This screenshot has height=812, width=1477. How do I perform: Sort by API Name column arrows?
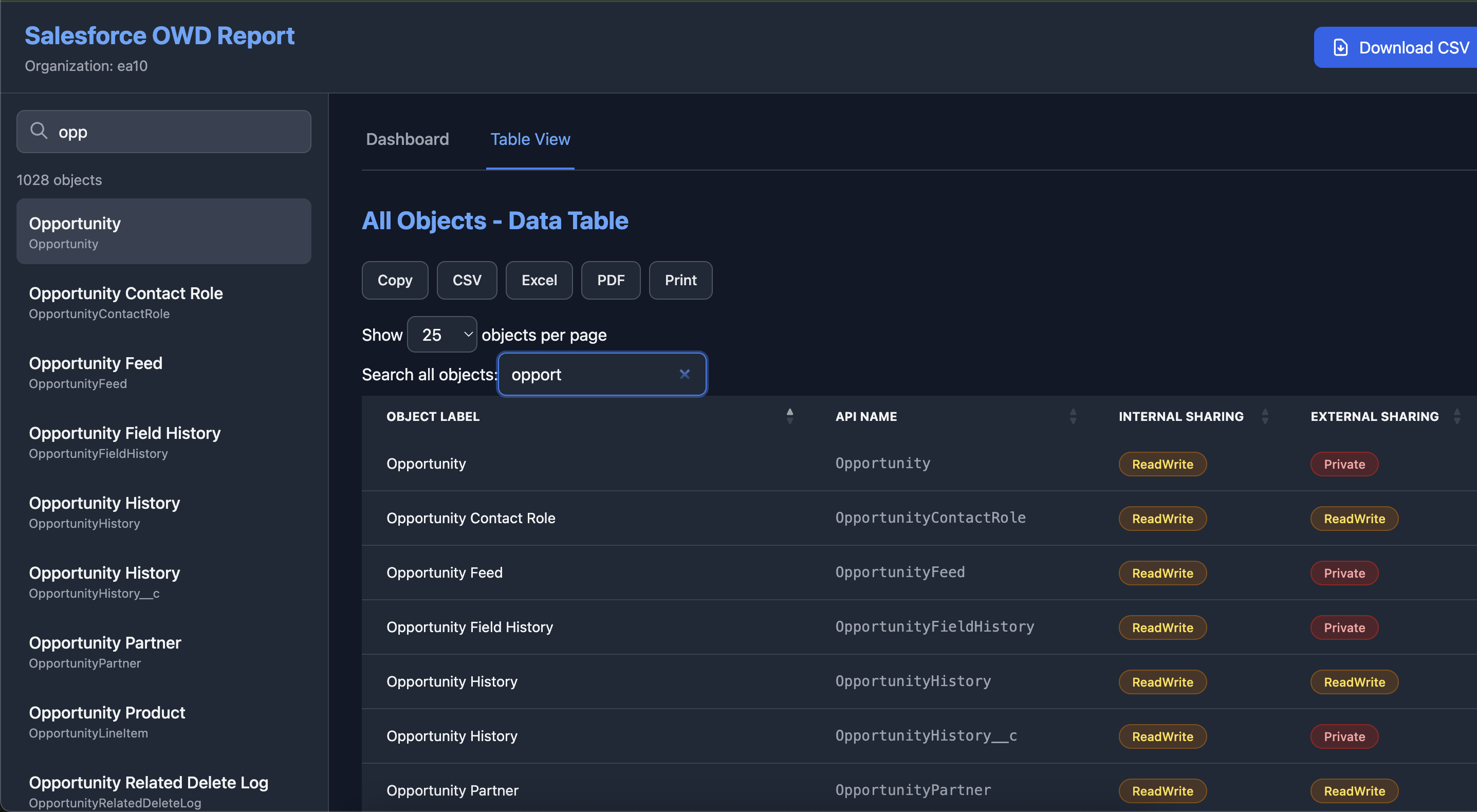(1073, 416)
